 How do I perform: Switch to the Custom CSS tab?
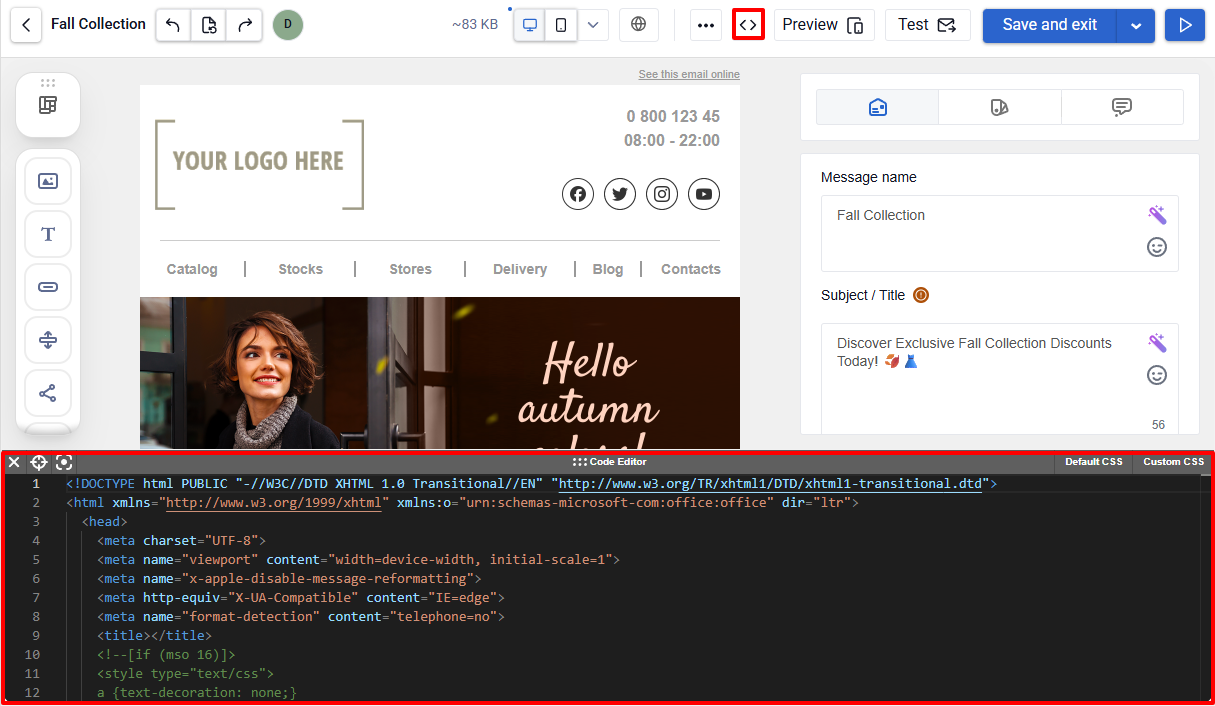click(x=1173, y=462)
